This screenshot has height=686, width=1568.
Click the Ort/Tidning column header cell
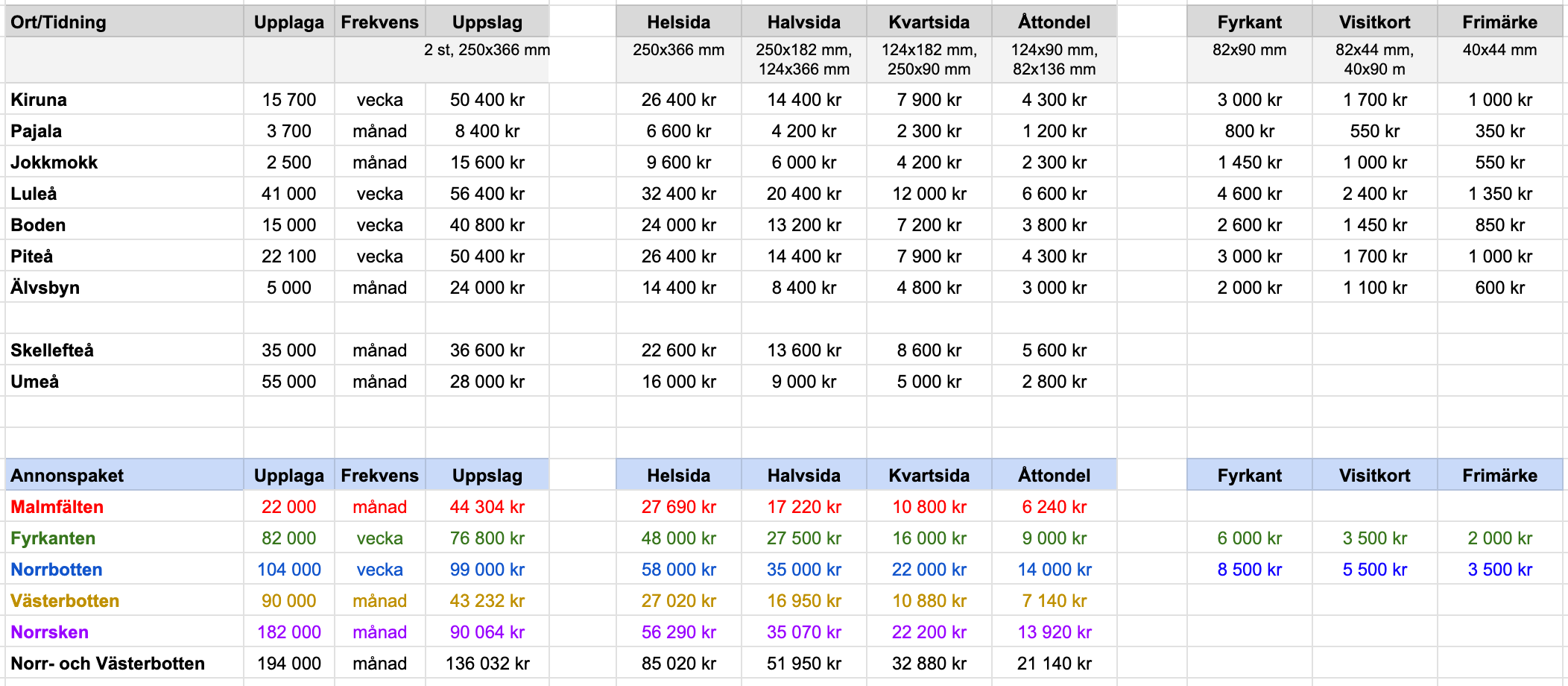(x=58, y=22)
